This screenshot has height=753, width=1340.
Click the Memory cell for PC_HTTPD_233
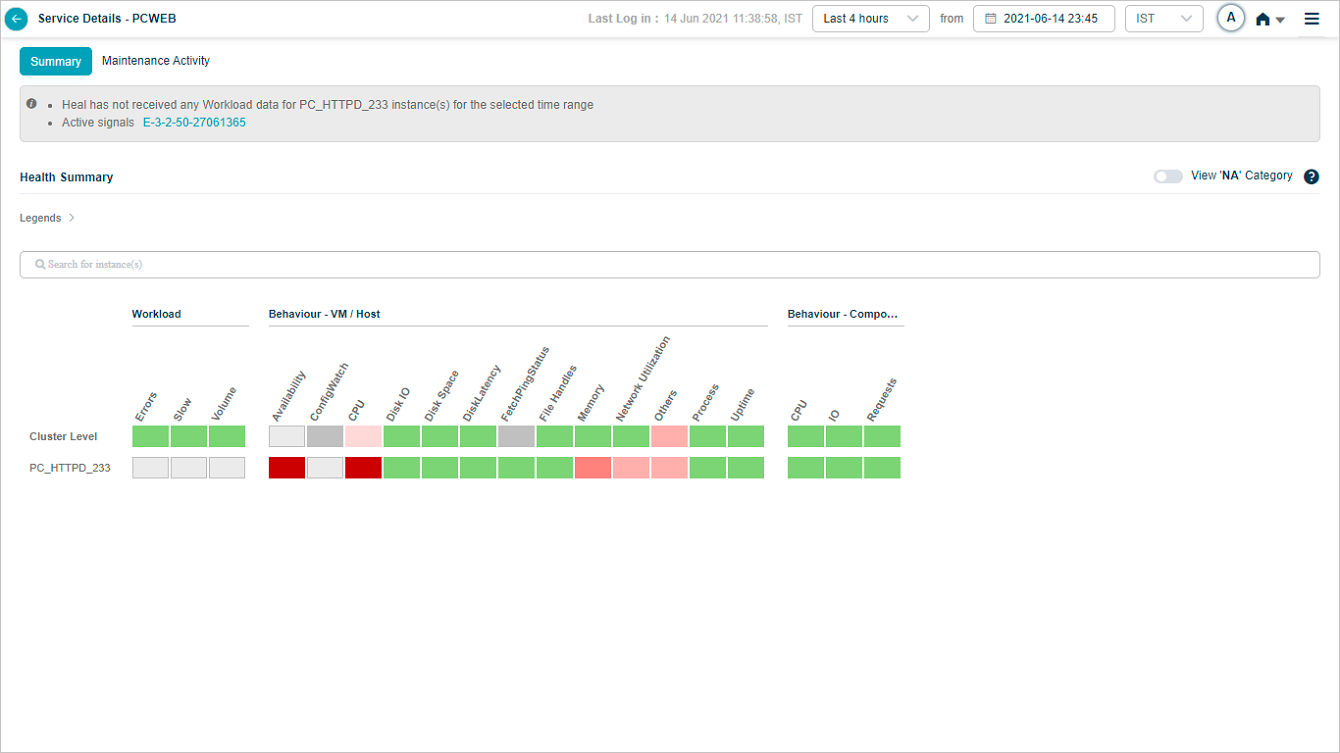point(593,468)
